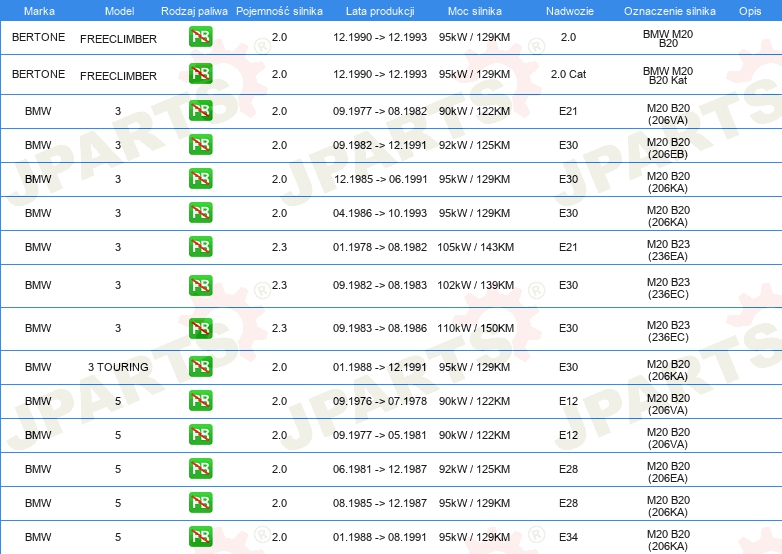Screen dimensions: 782x554
Task: Select the date range 09.1976 -> 07.1978
Action: (380, 401)
